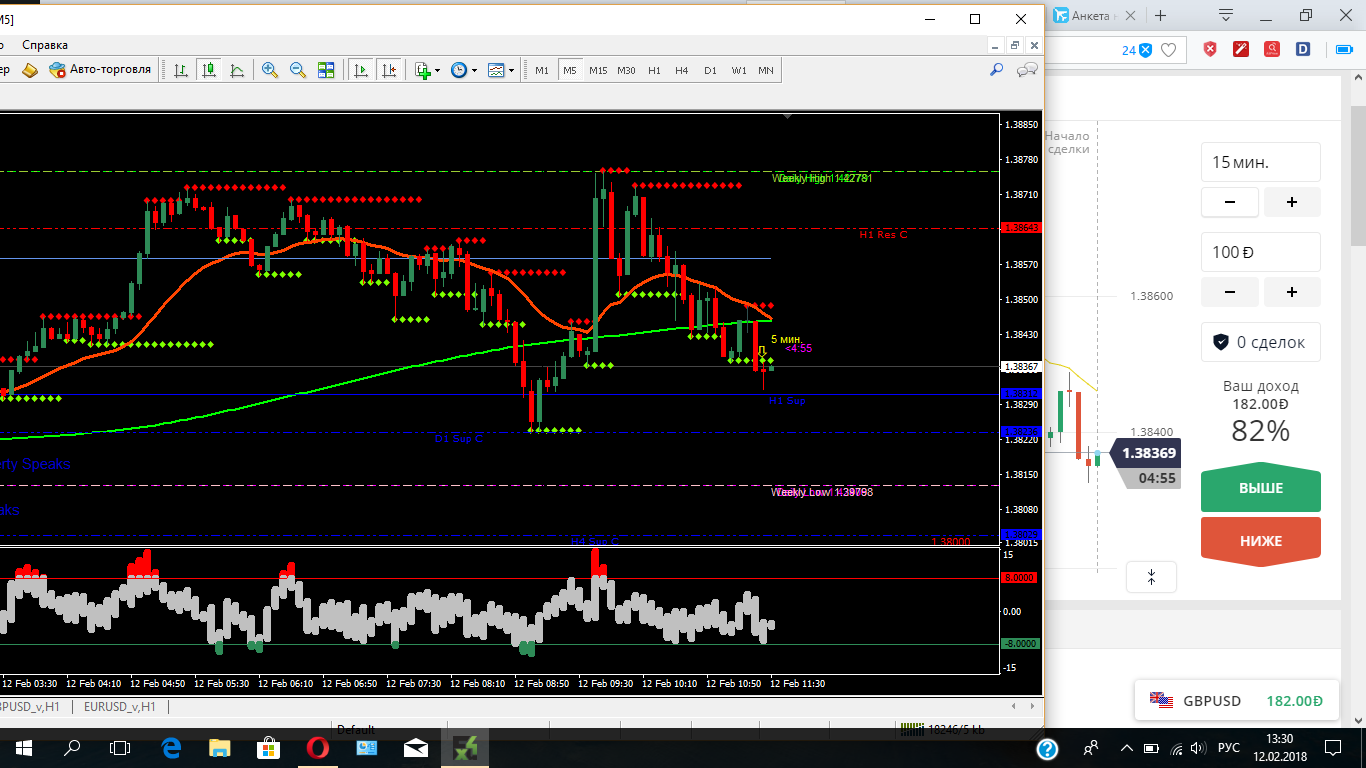Toggle the chart shift option
The width and height of the screenshot is (1366, 768).
click(389, 70)
